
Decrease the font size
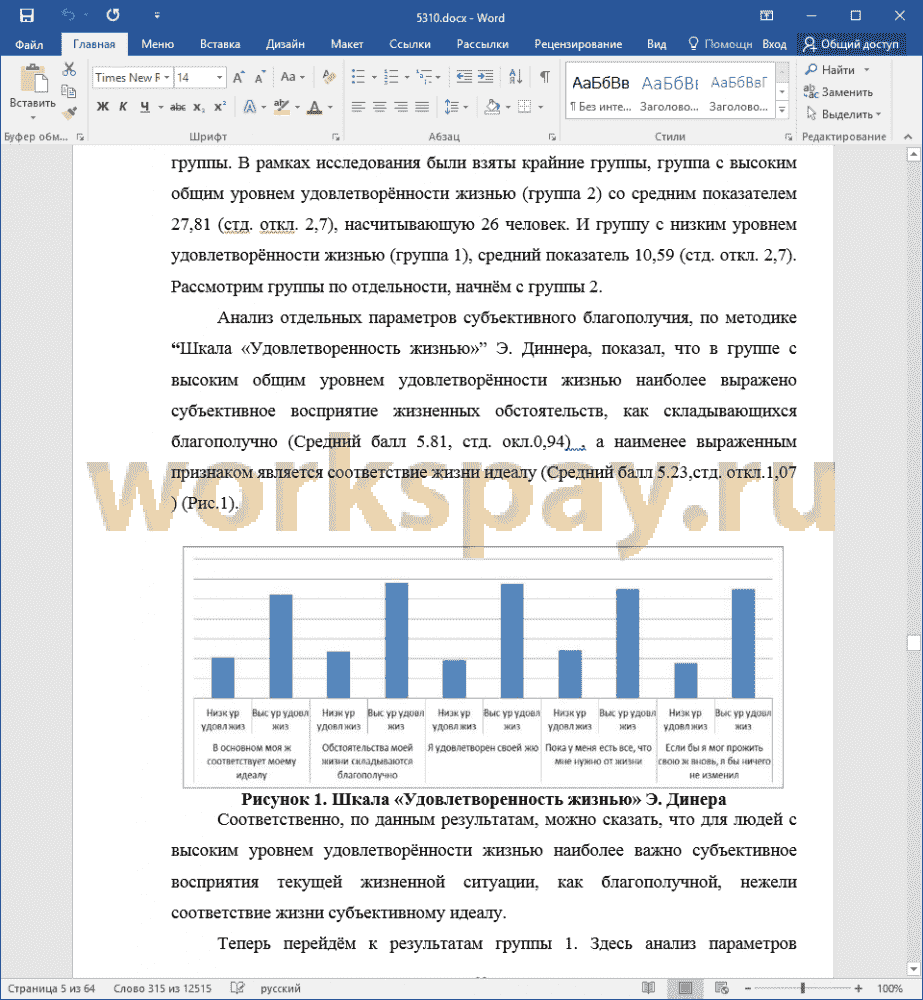[259, 78]
